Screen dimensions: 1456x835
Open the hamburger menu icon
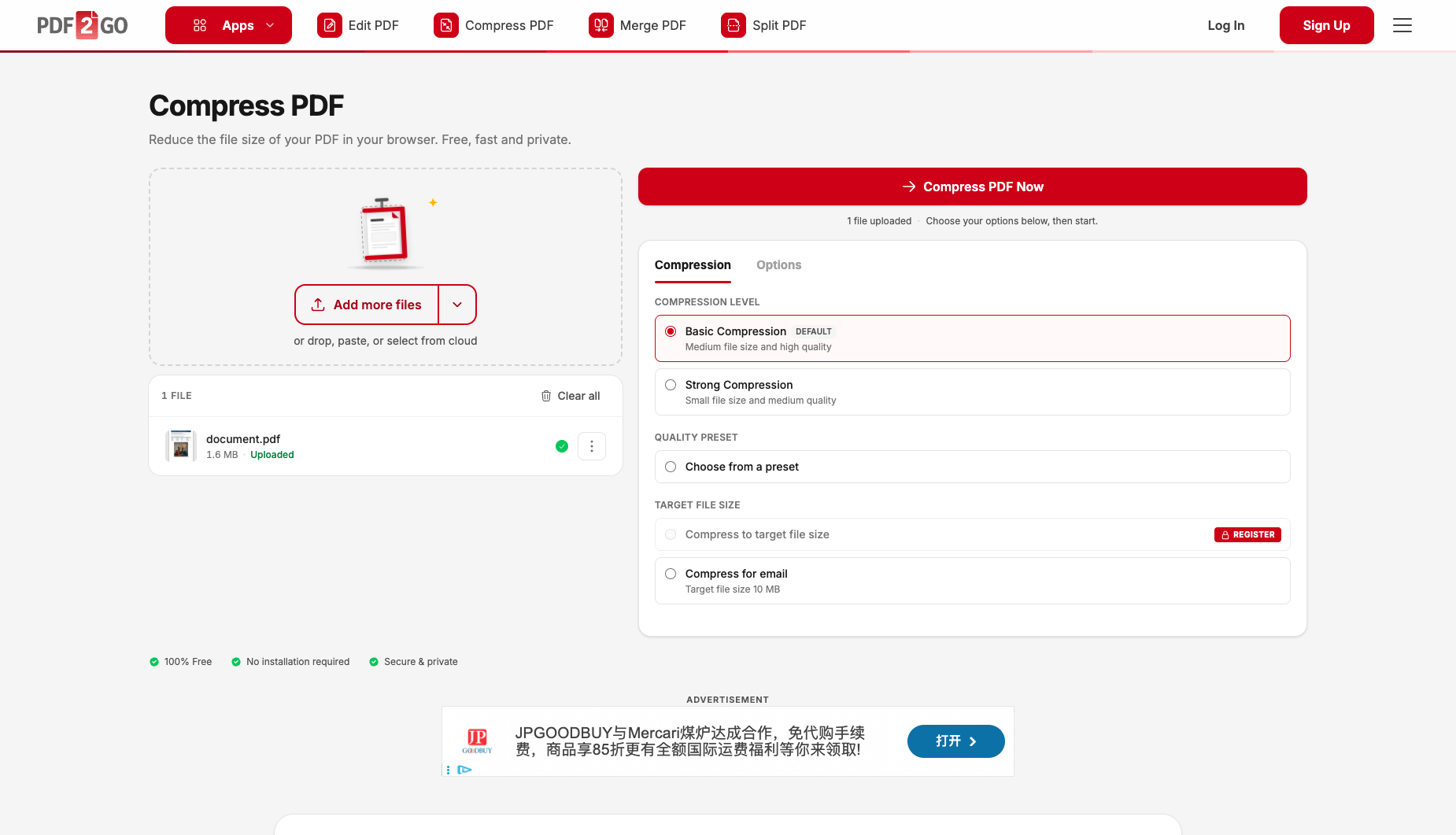tap(1402, 25)
